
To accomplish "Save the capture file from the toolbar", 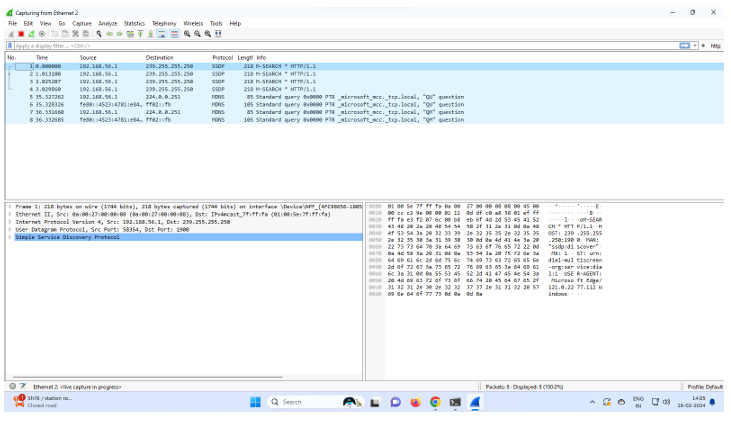I will click(65, 34).
